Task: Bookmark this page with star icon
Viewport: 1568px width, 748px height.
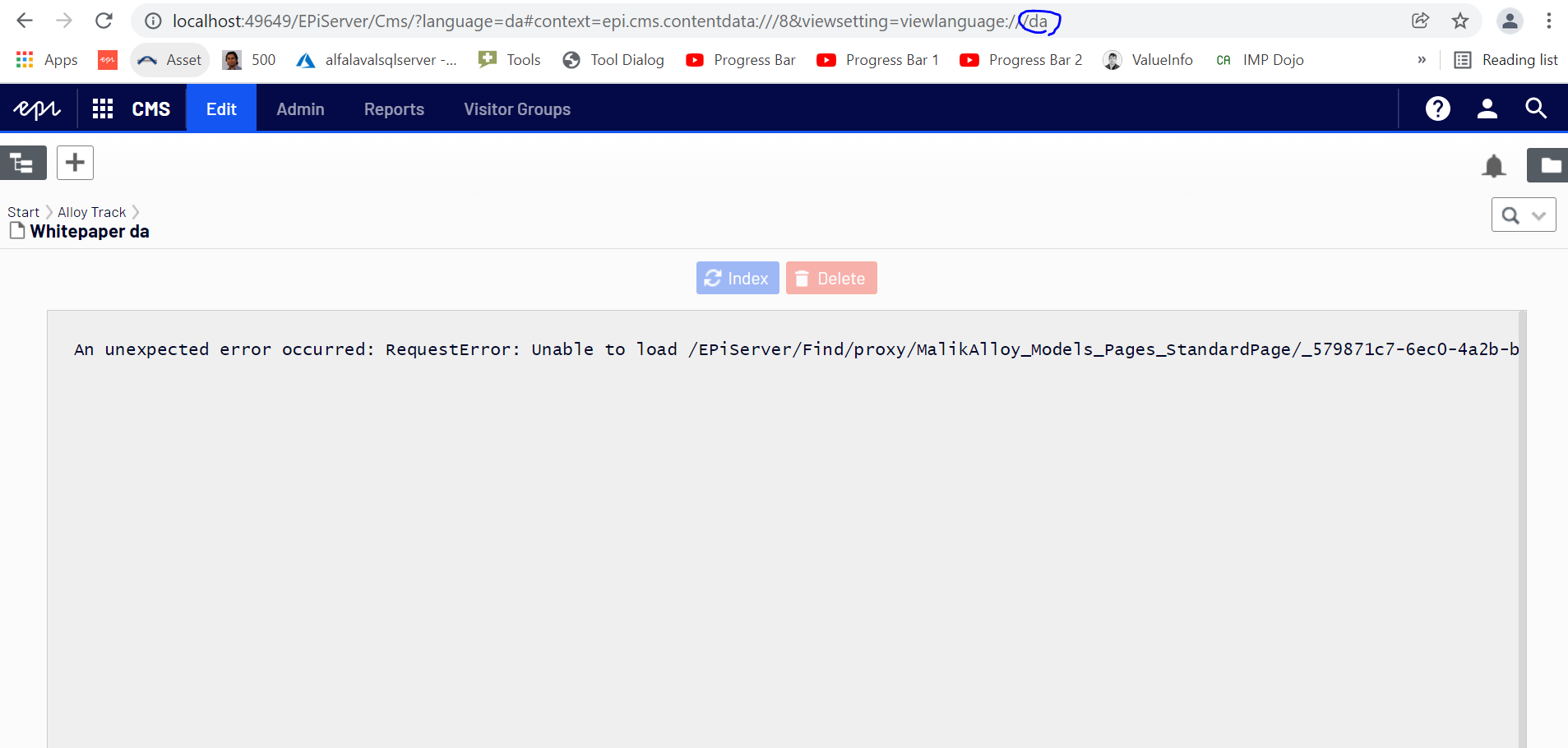Action: [x=1459, y=21]
